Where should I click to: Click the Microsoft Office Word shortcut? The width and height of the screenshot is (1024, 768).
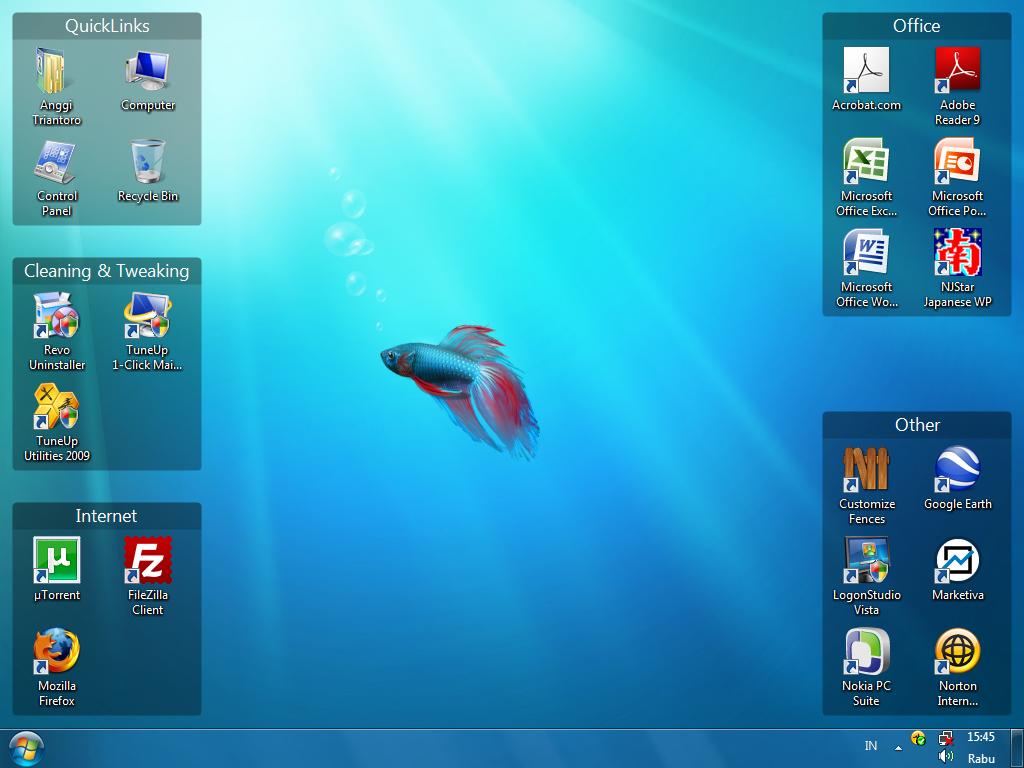[866, 253]
